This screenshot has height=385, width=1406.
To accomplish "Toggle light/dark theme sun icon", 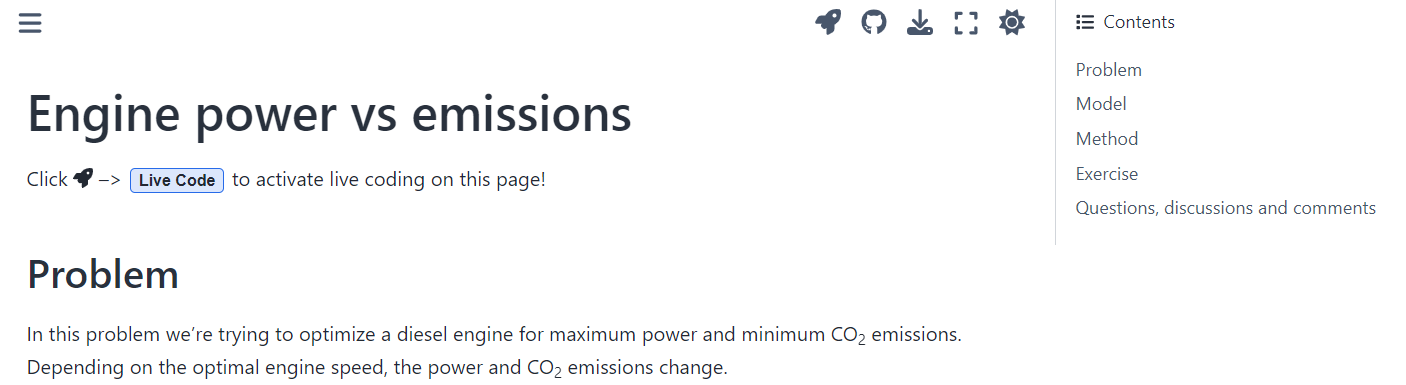I will [x=1012, y=22].
